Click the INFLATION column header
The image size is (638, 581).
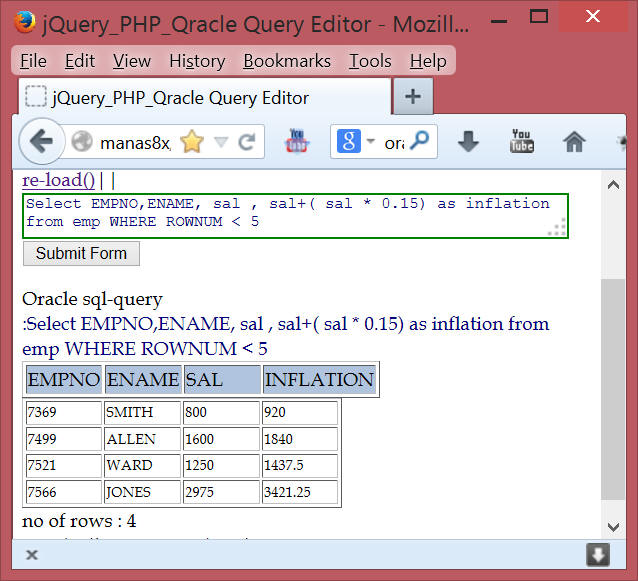click(x=319, y=380)
